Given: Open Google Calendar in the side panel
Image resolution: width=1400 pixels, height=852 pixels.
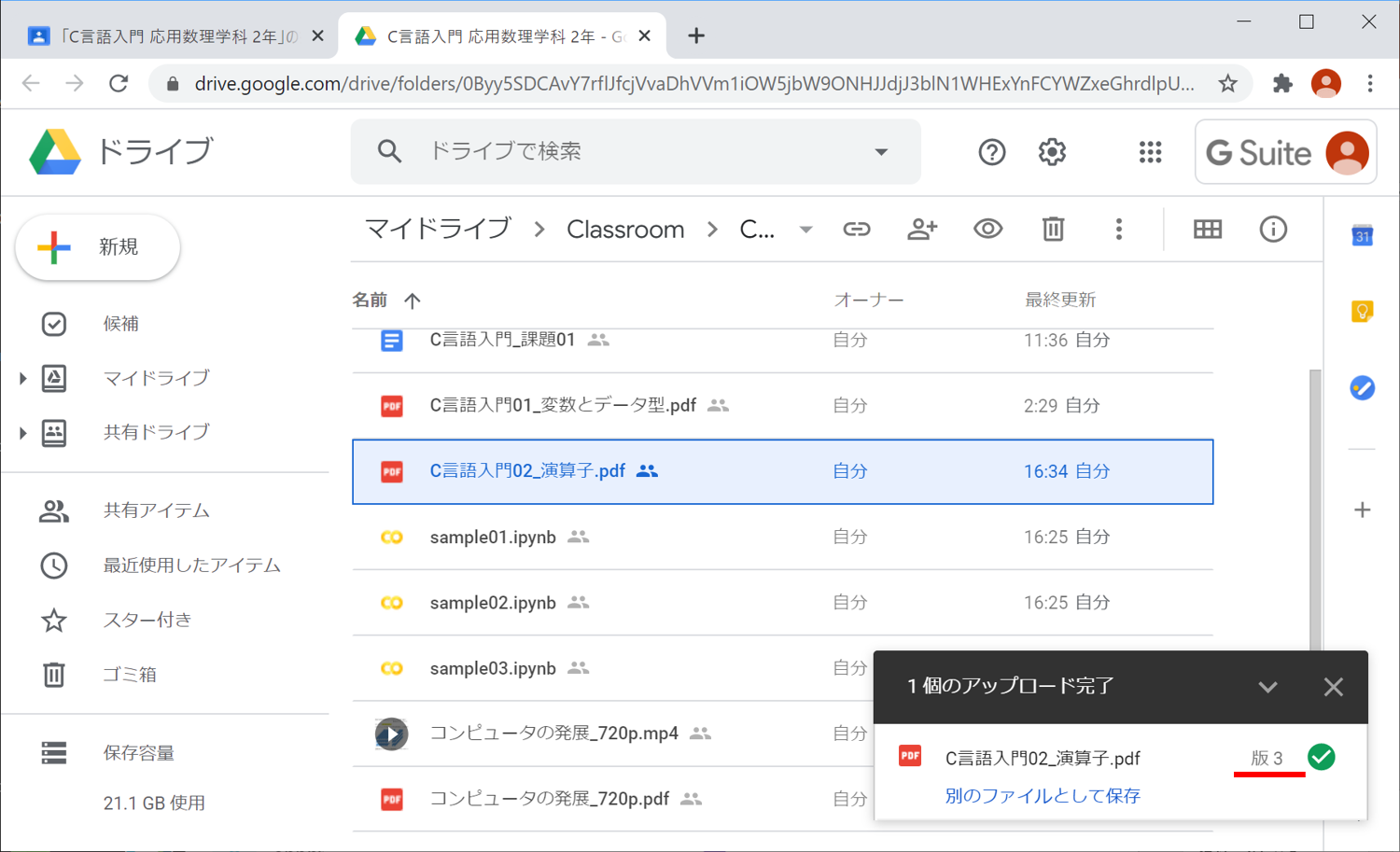Looking at the screenshot, I should click(x=1363, y=235).
